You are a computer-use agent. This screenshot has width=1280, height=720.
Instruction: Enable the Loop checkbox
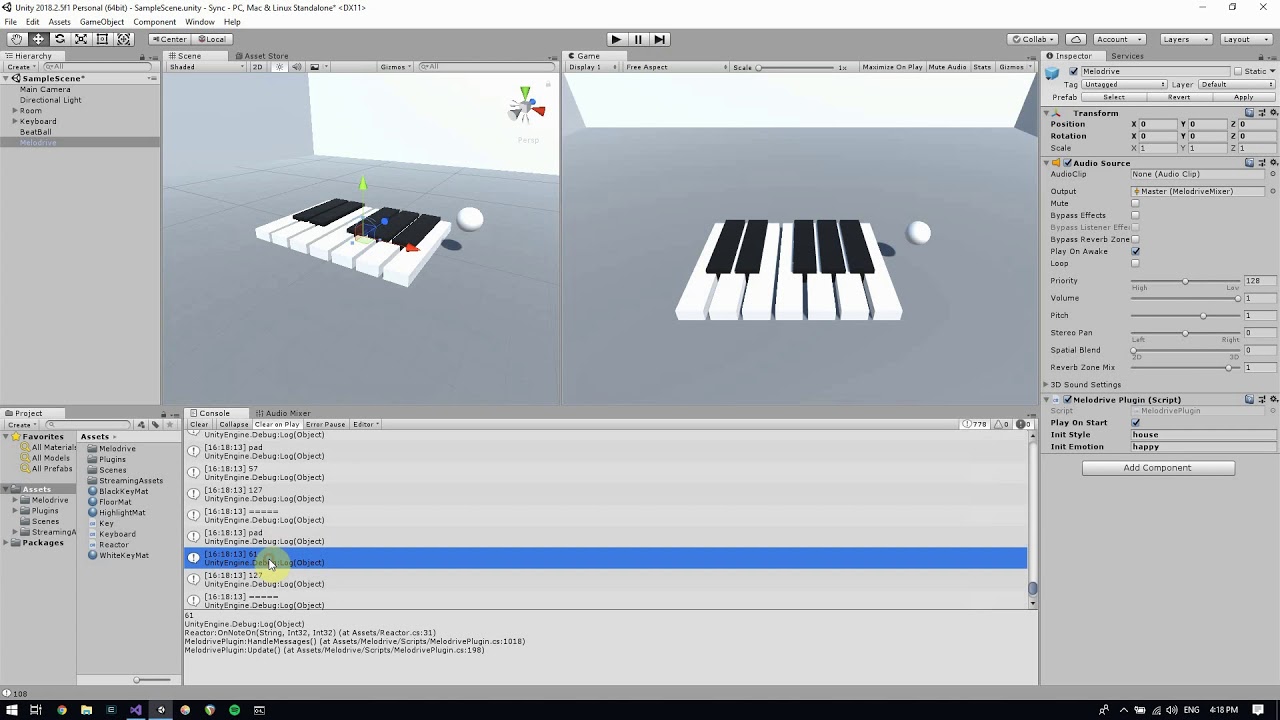point(1135,263)
